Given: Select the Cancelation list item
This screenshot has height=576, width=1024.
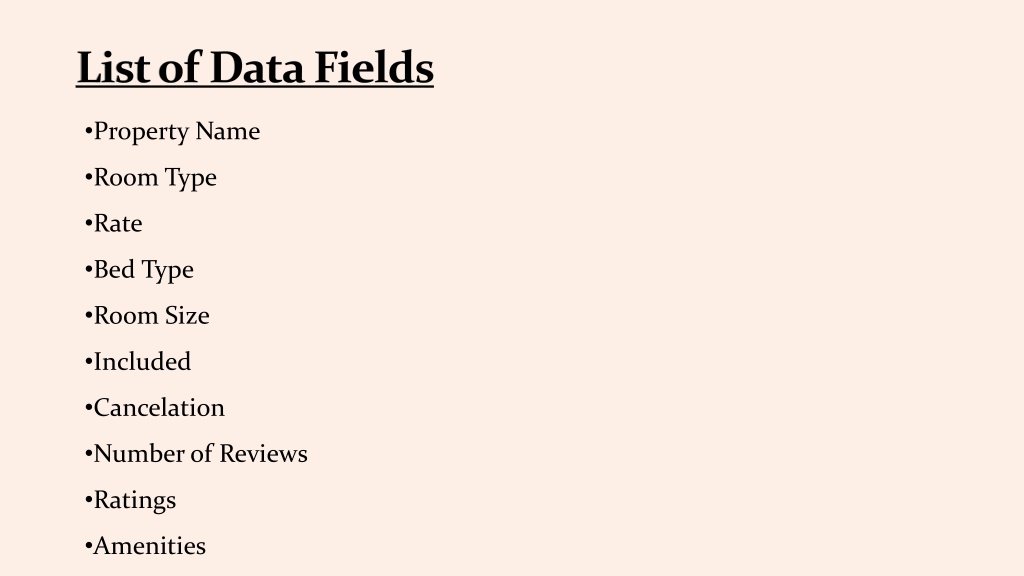Looking at the screenshot, I should (x=155, y=408).
